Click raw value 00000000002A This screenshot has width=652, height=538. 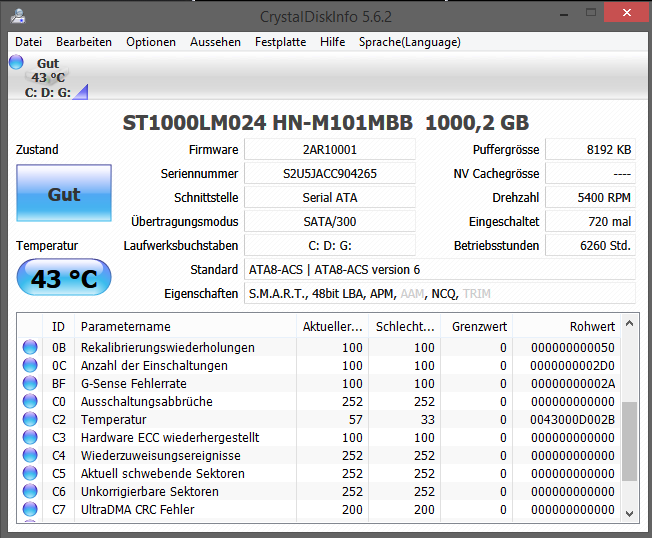[573, 383]
